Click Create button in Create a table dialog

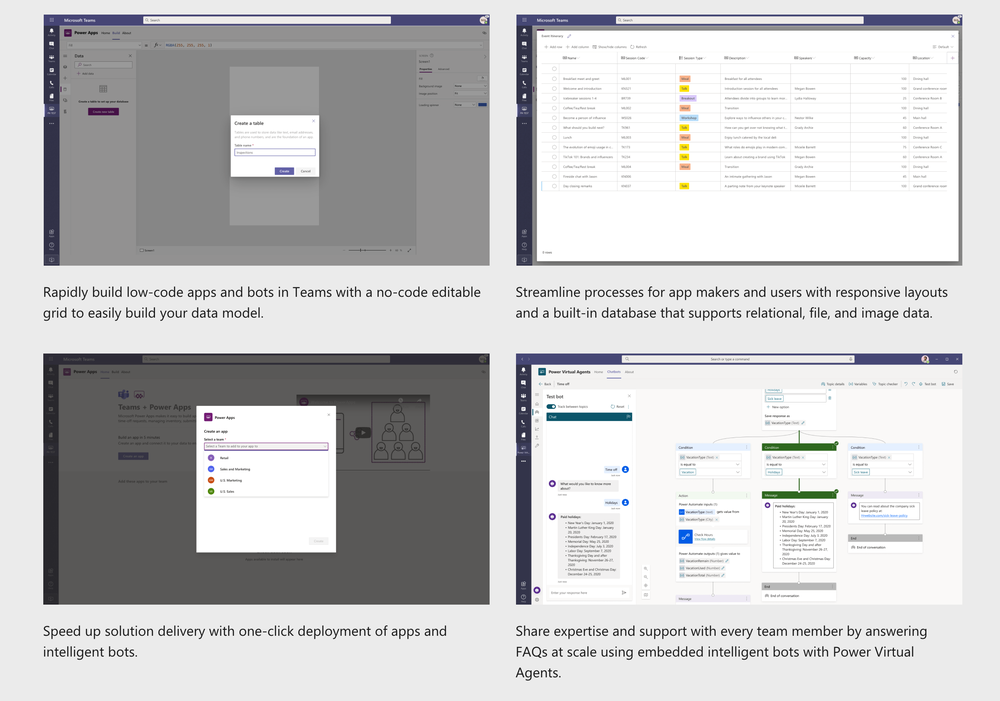tap(284, 171)
